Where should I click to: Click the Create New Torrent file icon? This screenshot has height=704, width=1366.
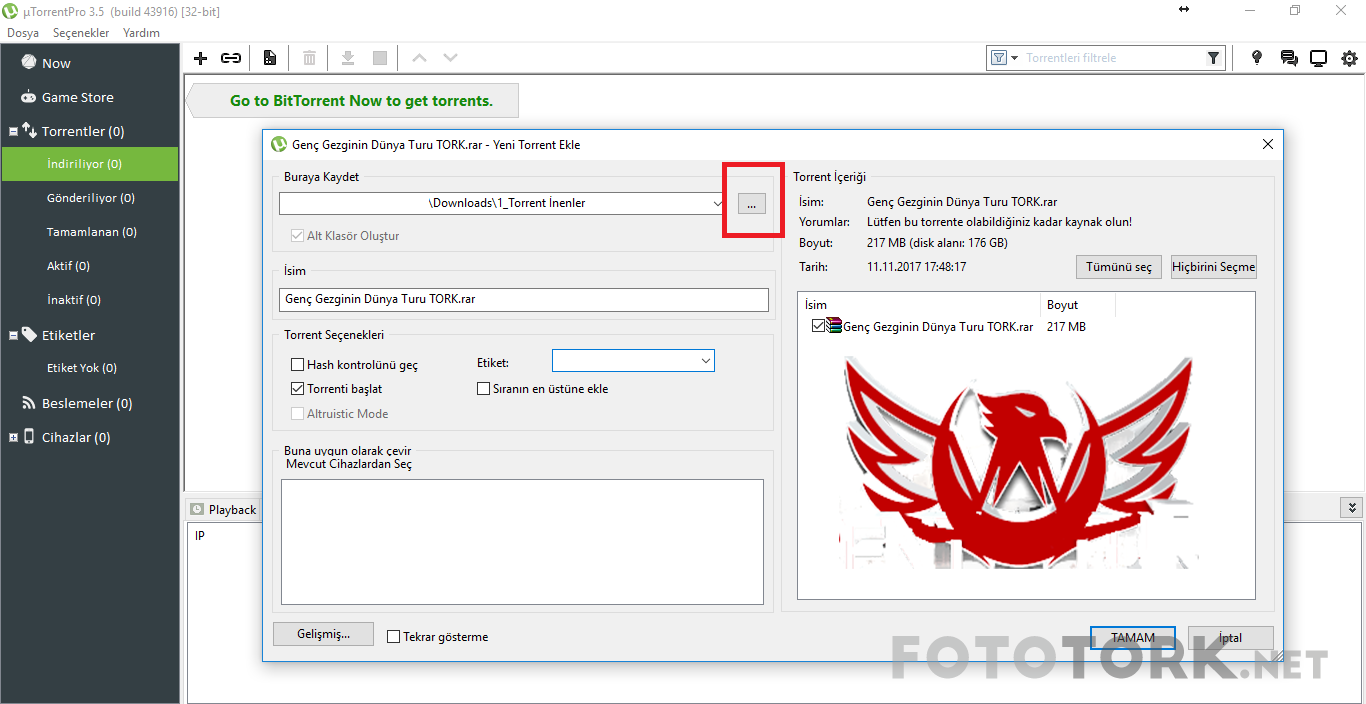point(270,58)
